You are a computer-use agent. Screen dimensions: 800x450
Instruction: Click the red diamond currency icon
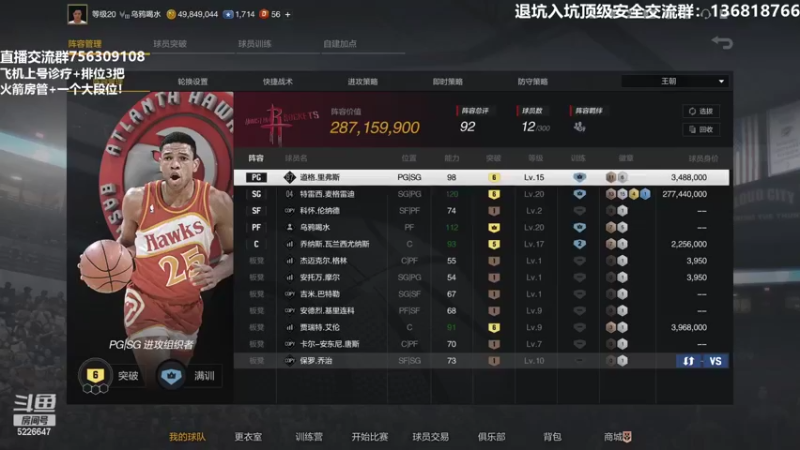264,14
